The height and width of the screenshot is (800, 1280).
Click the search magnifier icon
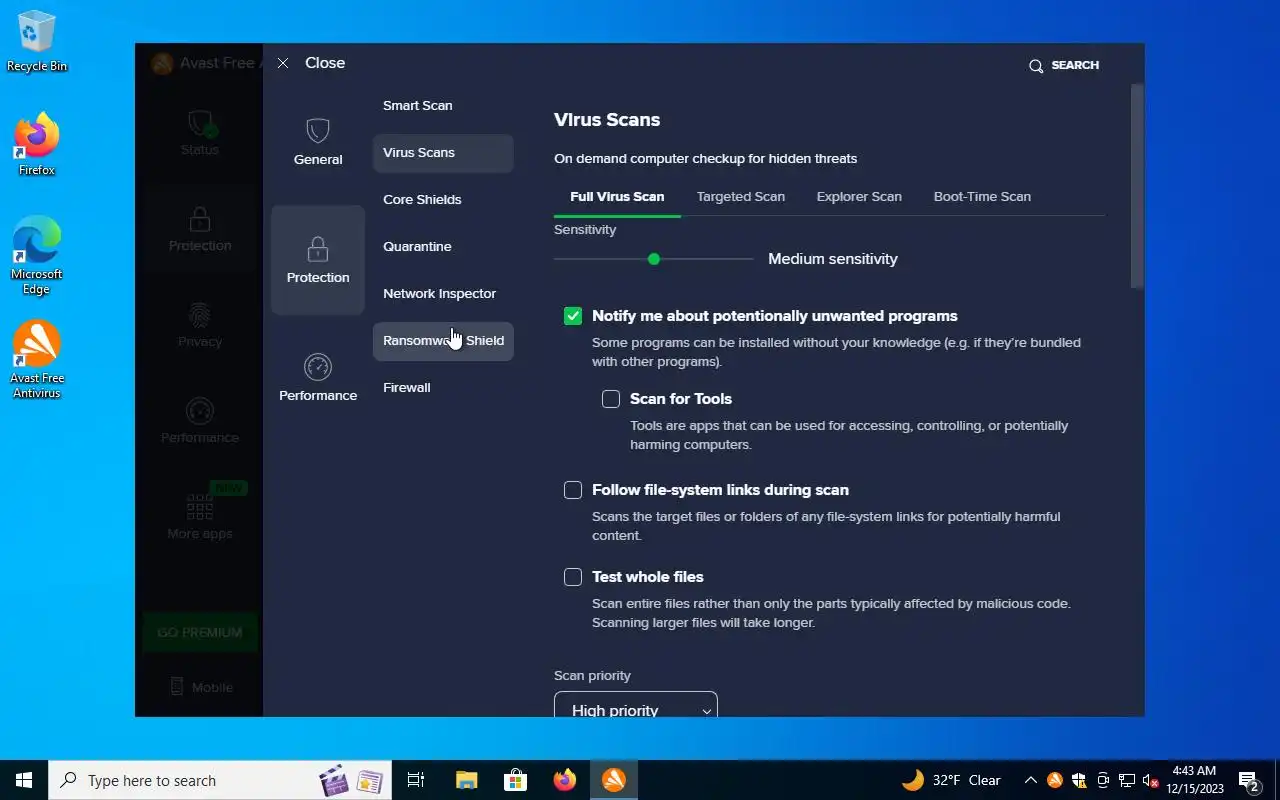click(1036, 65)
